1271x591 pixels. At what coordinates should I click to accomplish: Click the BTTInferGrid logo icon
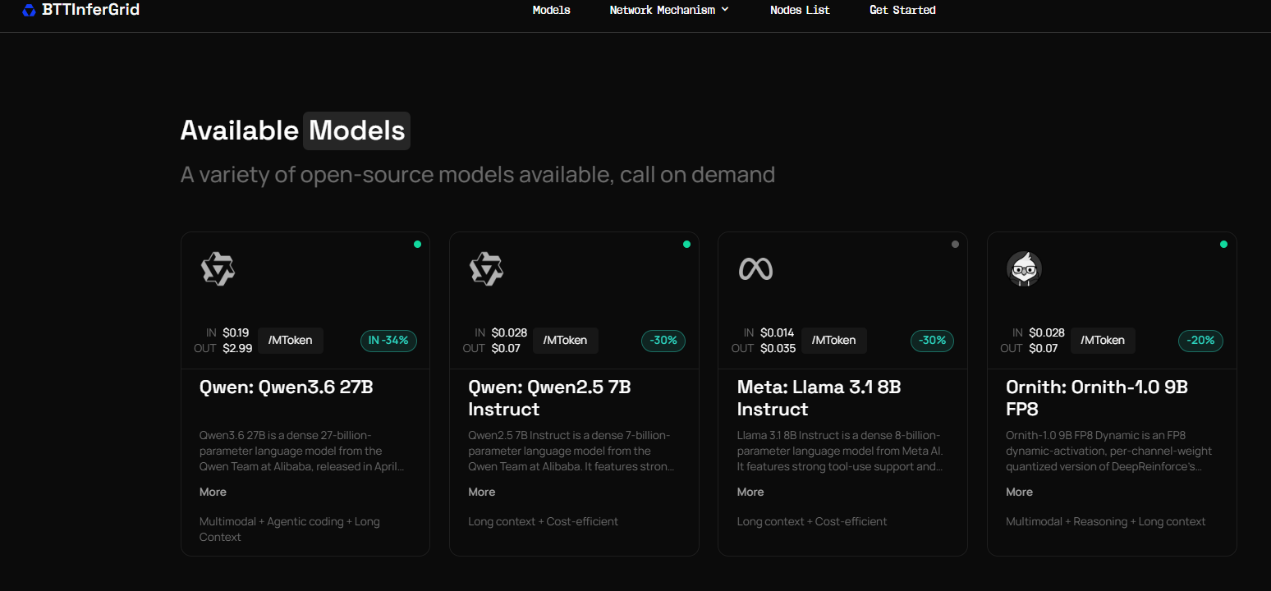[x=29, y=10]
